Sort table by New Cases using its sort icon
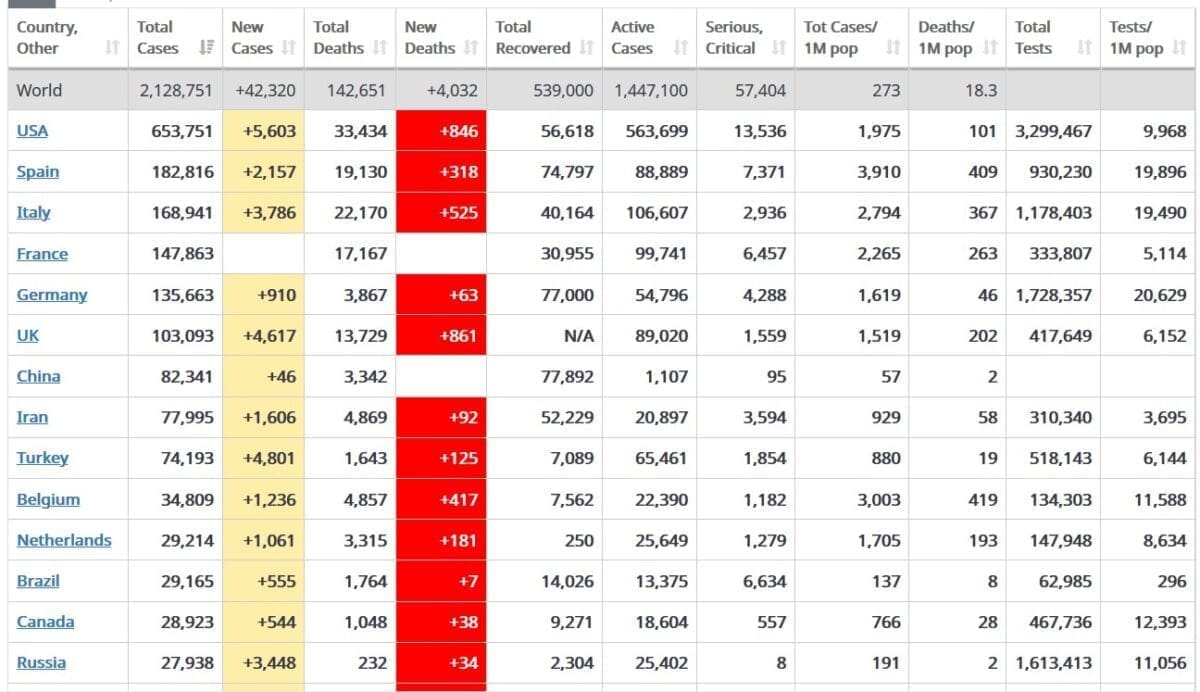1200x692 pixels. click(x=289, y=48)
